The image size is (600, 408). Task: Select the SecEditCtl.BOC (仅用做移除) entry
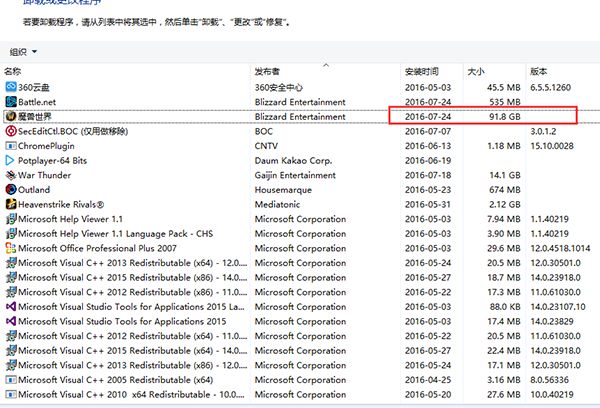(73, 131)
